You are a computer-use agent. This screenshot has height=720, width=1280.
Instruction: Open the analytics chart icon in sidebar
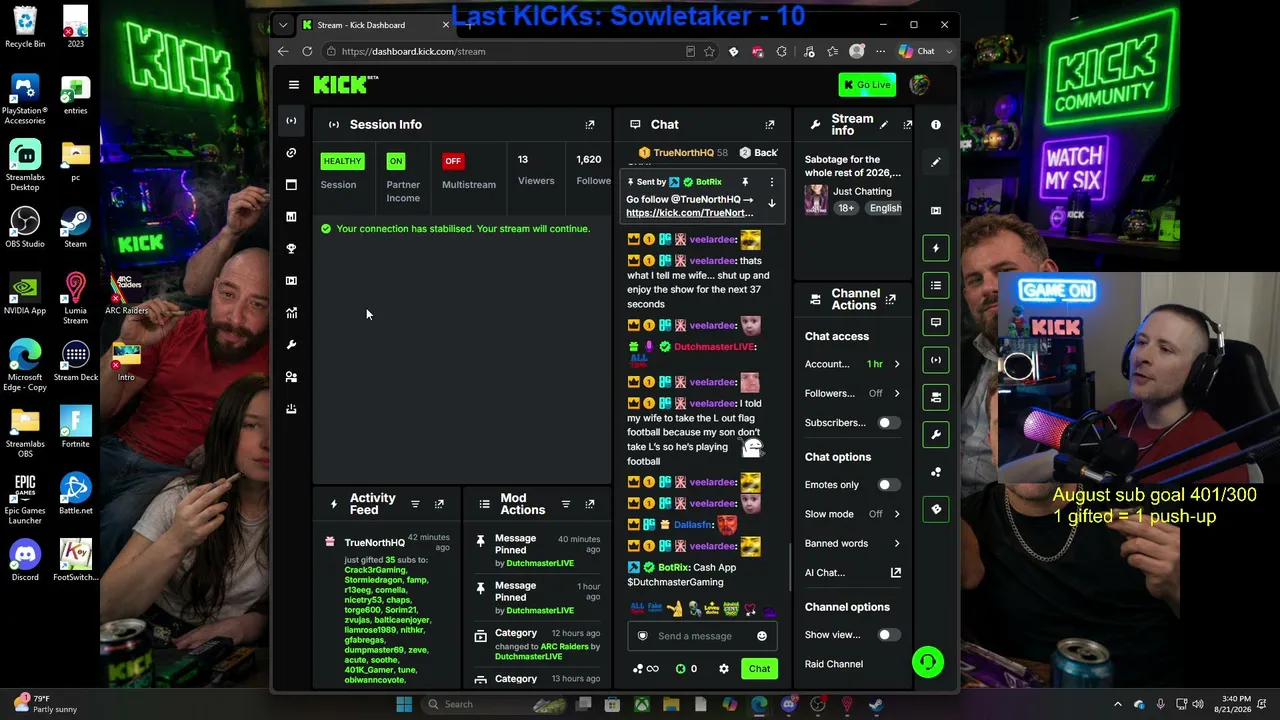point(291,313)
